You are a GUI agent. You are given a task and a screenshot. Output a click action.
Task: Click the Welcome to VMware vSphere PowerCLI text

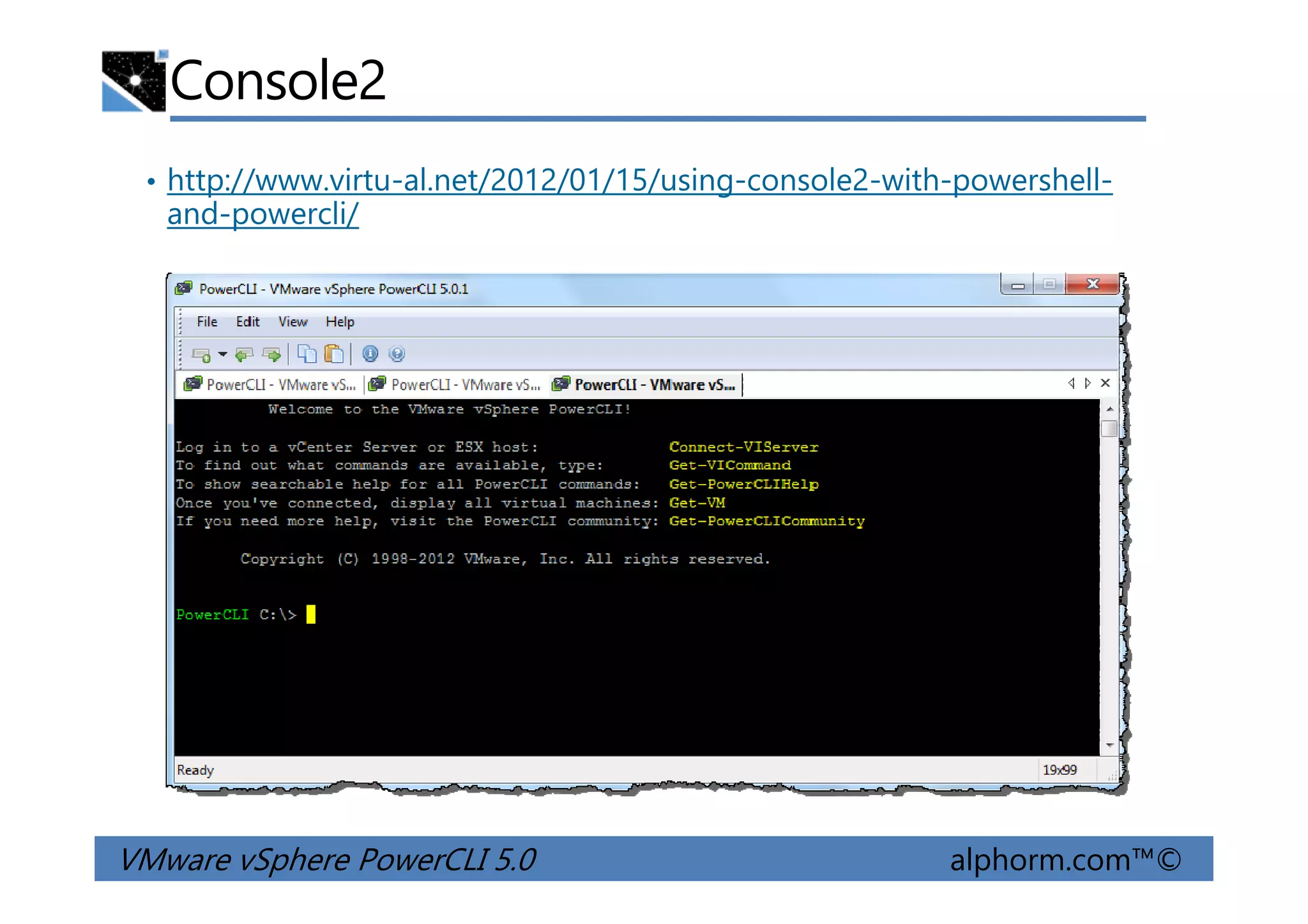(450, 409)
